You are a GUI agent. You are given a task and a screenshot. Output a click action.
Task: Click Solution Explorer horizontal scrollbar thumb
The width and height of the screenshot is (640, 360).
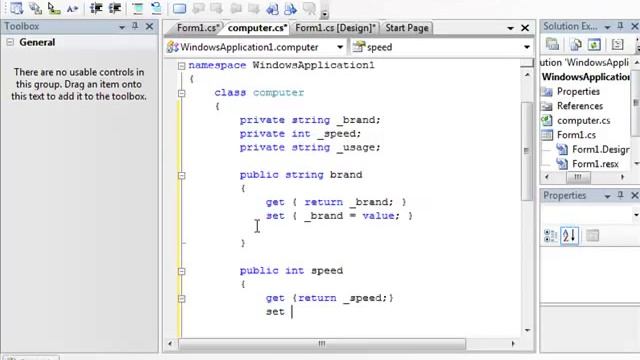coord(578,177)
